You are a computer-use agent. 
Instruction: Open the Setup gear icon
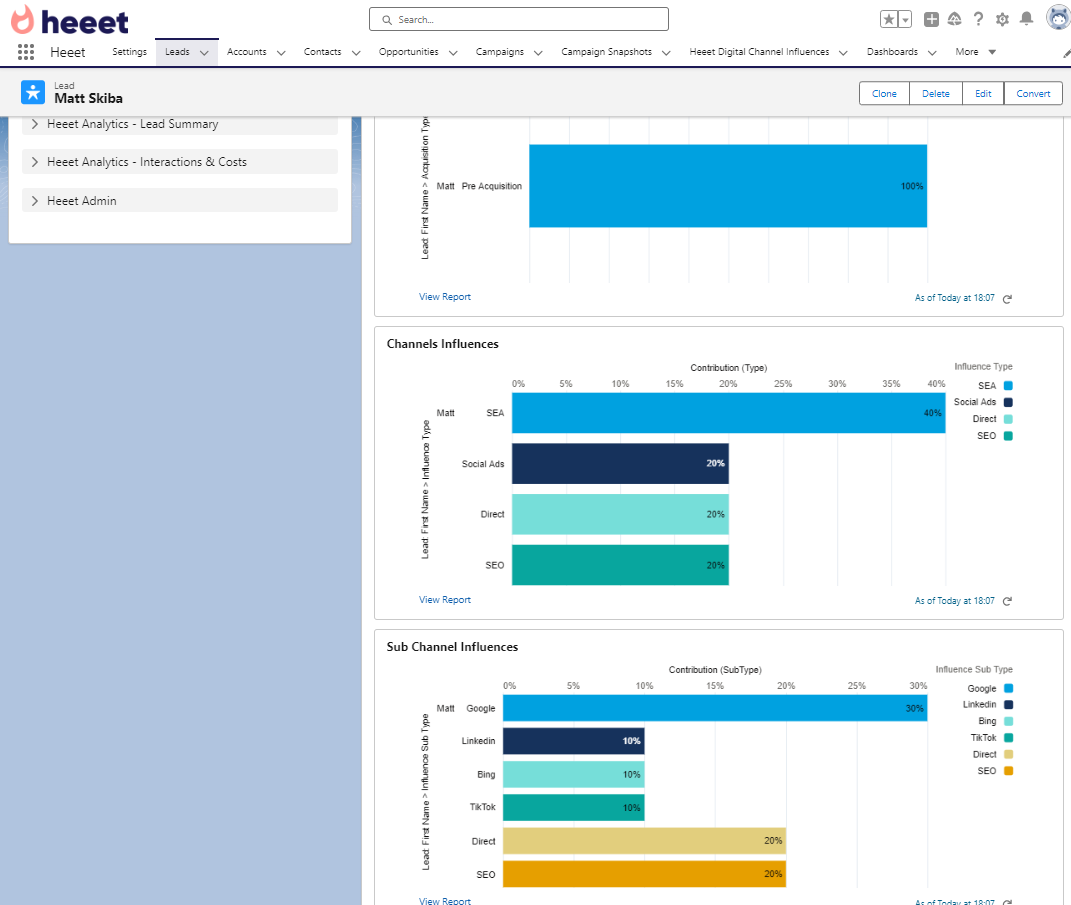click(1002, 18)
